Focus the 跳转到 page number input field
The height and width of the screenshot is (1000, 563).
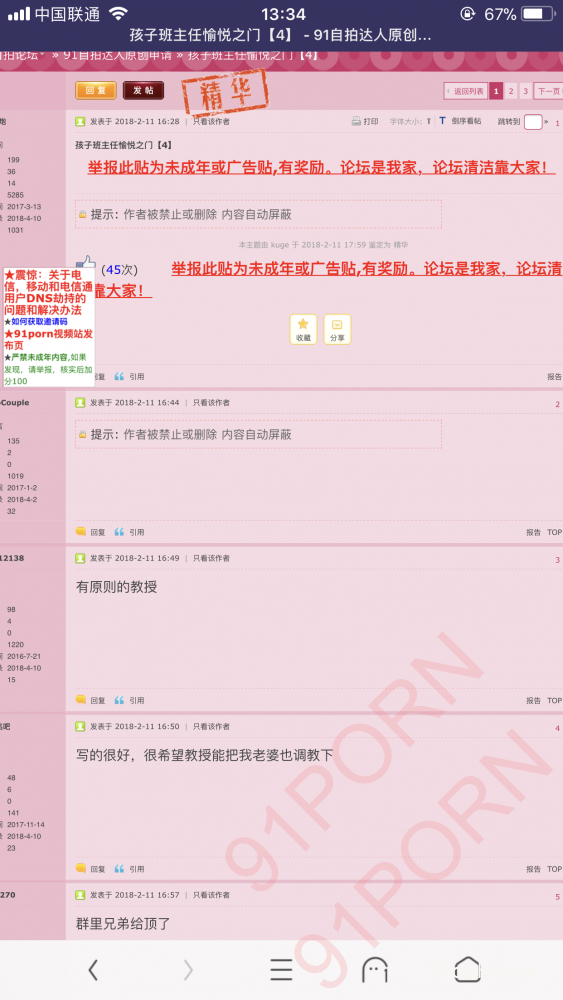[x=533, y=122]
